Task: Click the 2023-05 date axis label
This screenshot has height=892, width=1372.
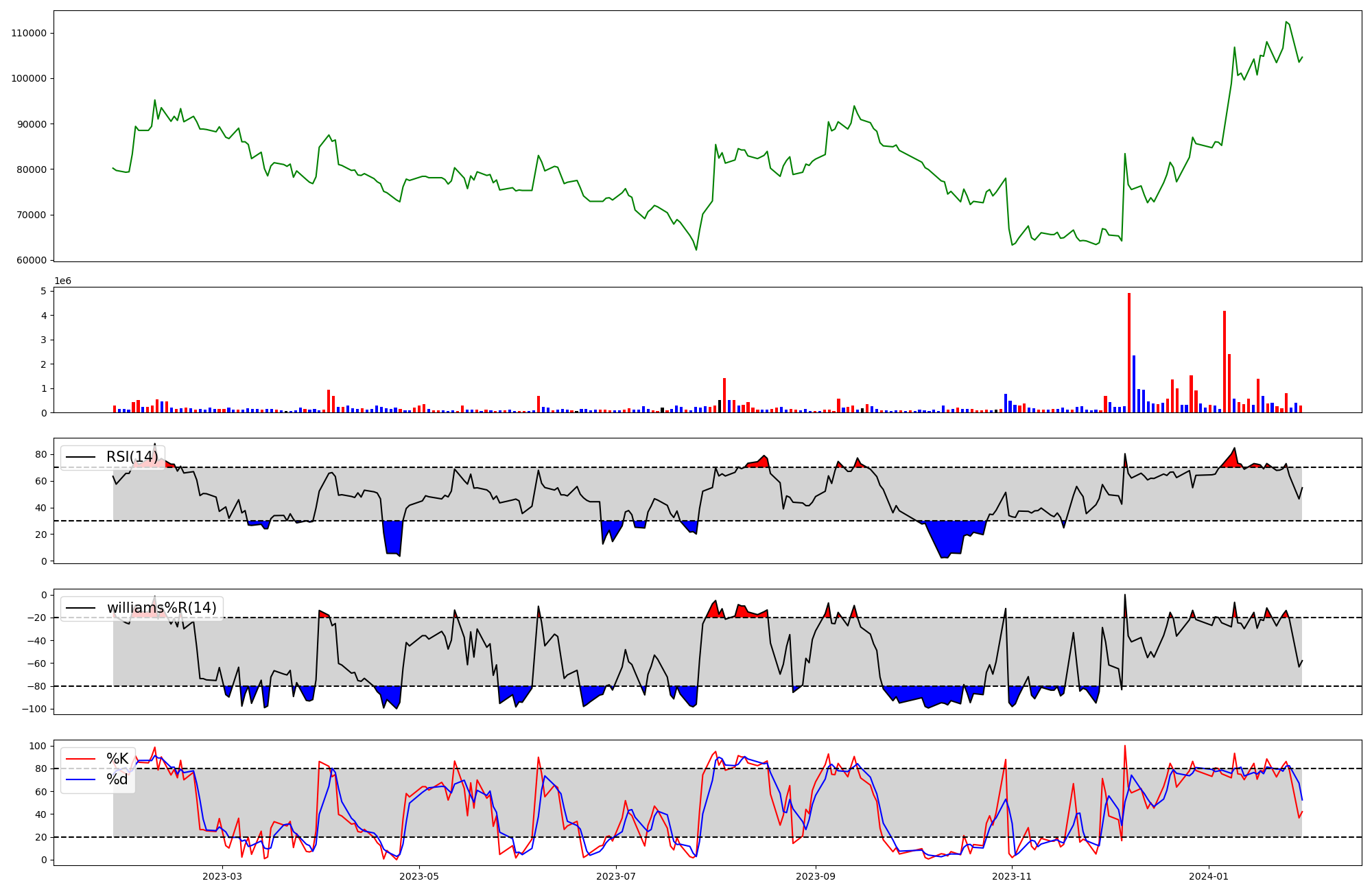Action: click(419, 876)
